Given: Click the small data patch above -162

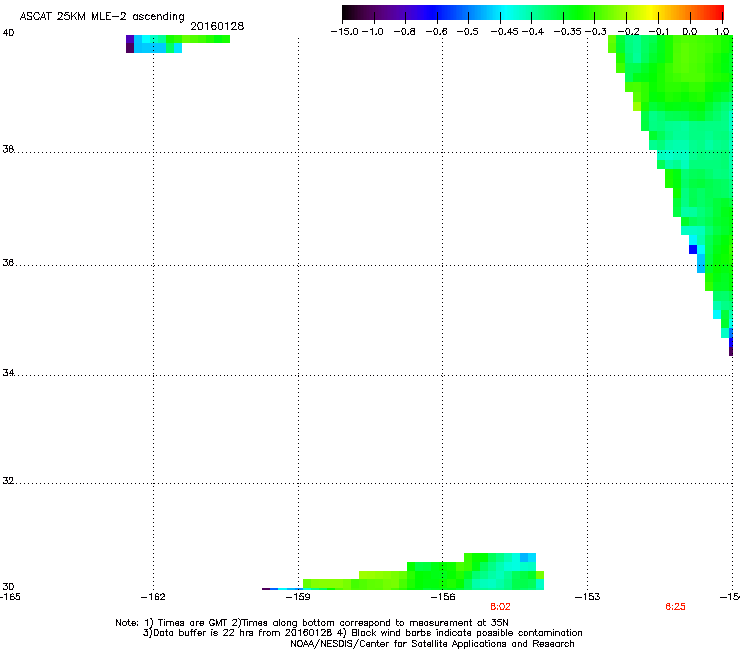Looking at the screenshot, I should tap(177, 43).
